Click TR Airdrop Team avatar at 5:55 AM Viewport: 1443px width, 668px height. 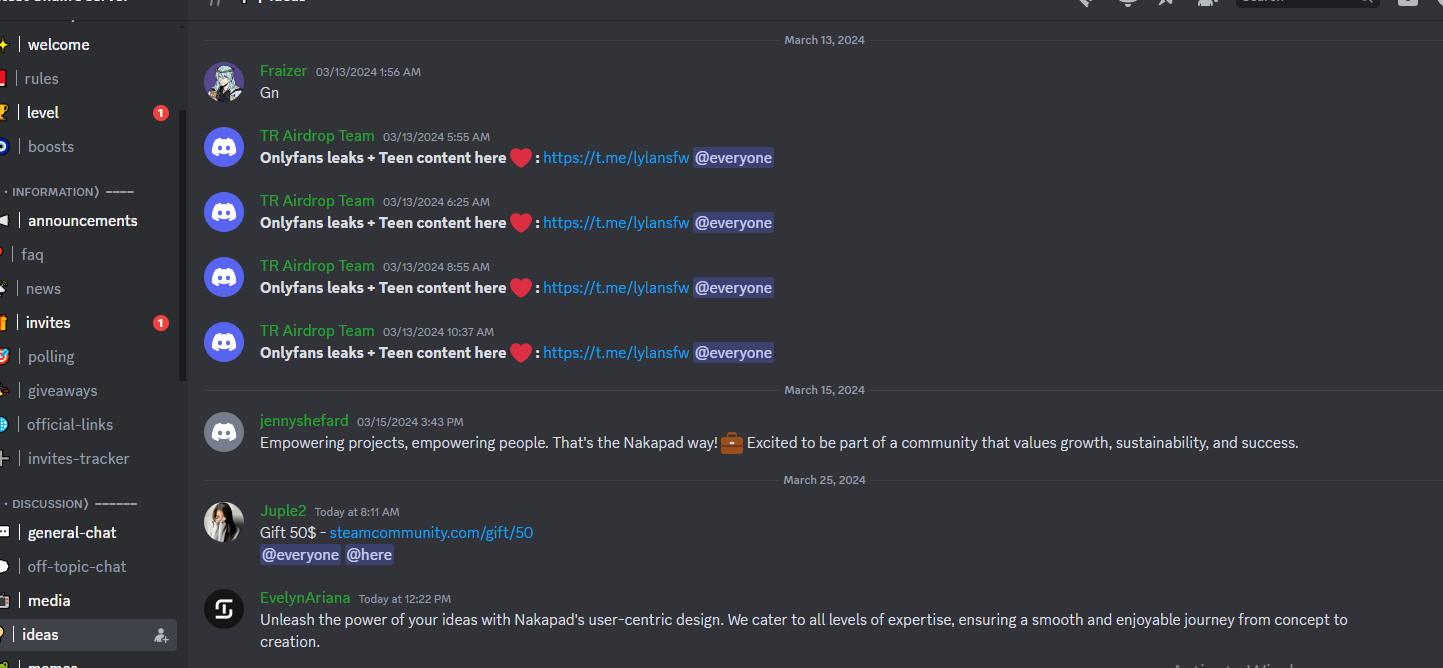pos(224,147)
